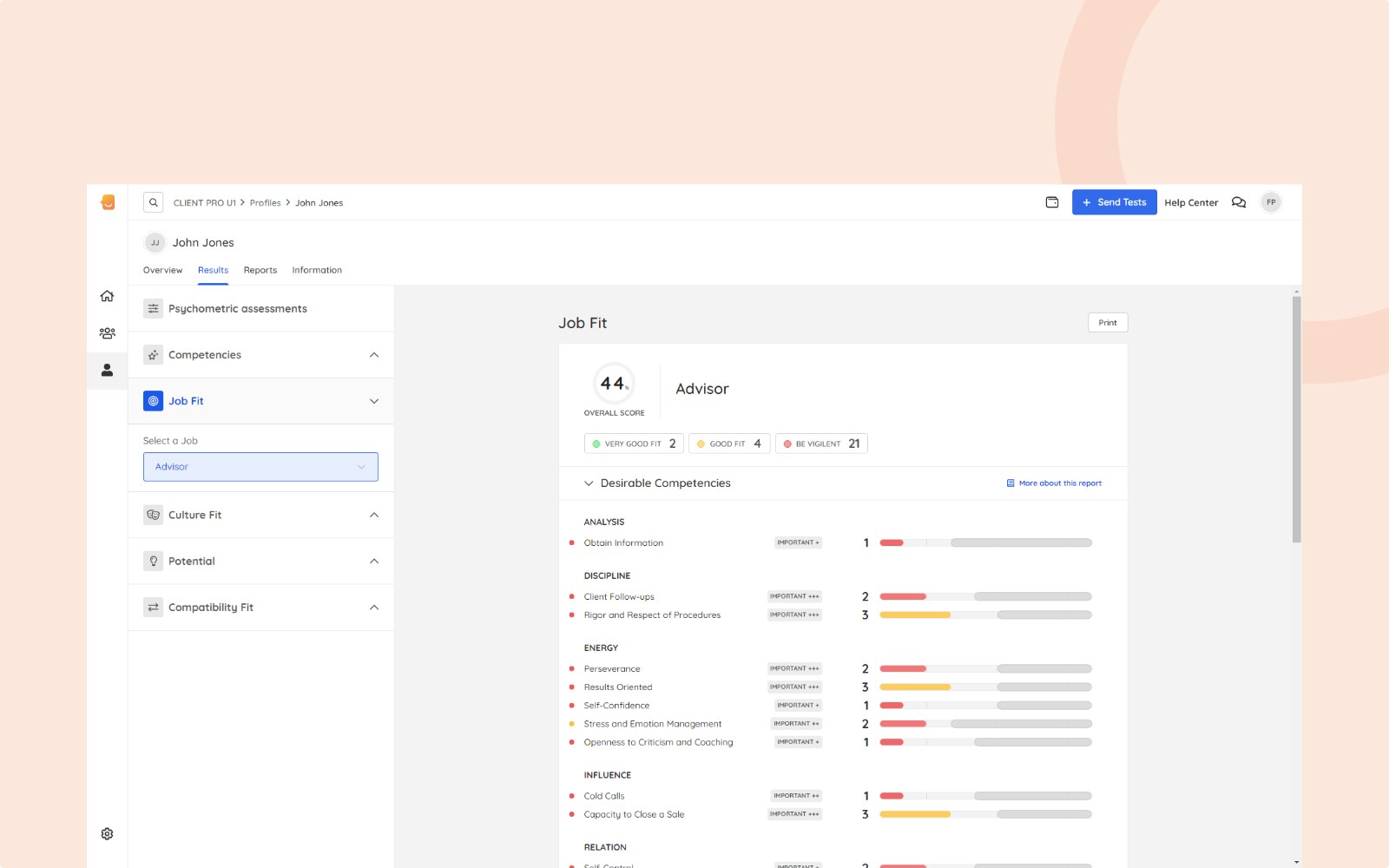1389x868 pixels.
Task: Click the wallet icon in top bar
Action: [1052, 202]
